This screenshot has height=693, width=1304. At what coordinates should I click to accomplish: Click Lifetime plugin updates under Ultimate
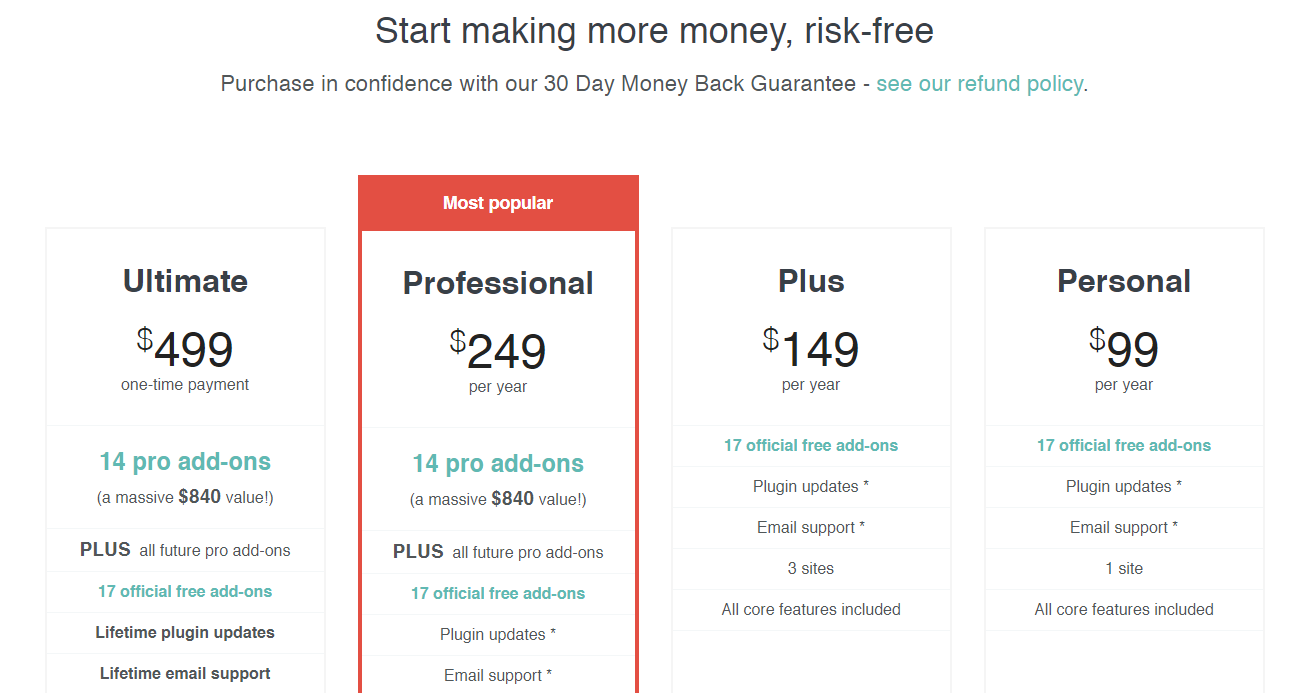click(x=184, y=632)
